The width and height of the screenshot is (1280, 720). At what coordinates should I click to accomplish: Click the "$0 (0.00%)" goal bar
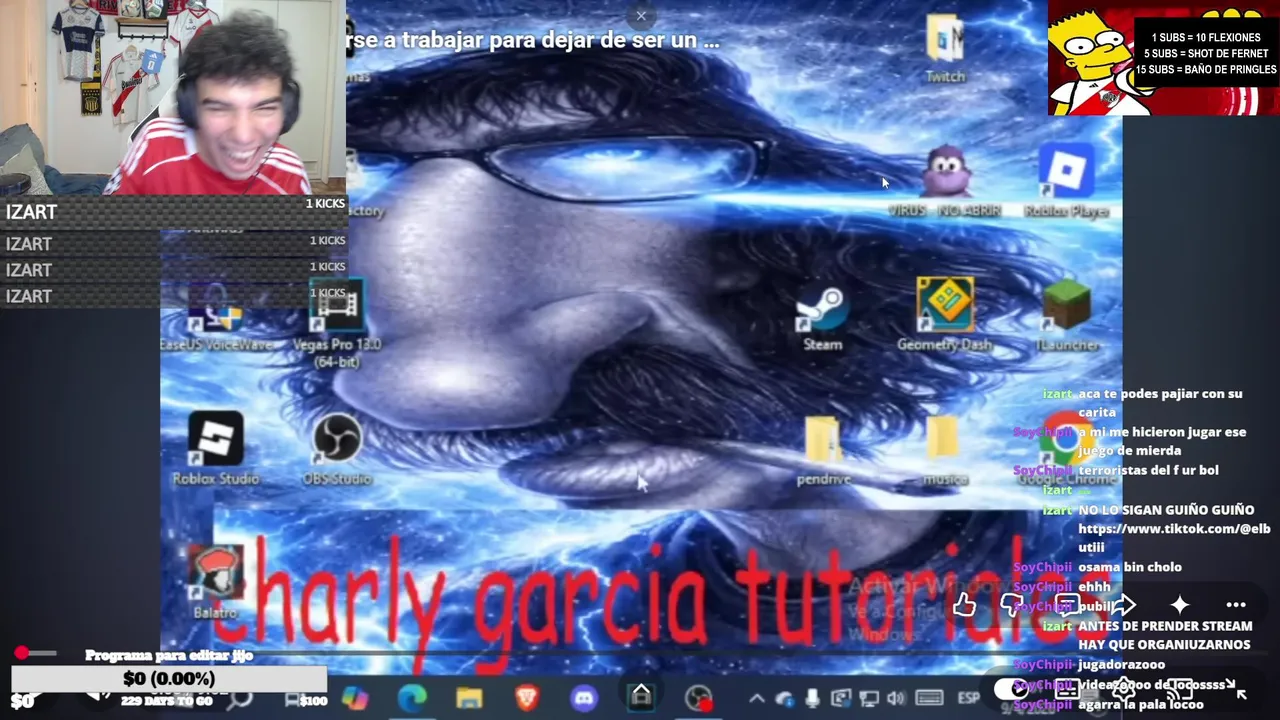tap(169, 678)
